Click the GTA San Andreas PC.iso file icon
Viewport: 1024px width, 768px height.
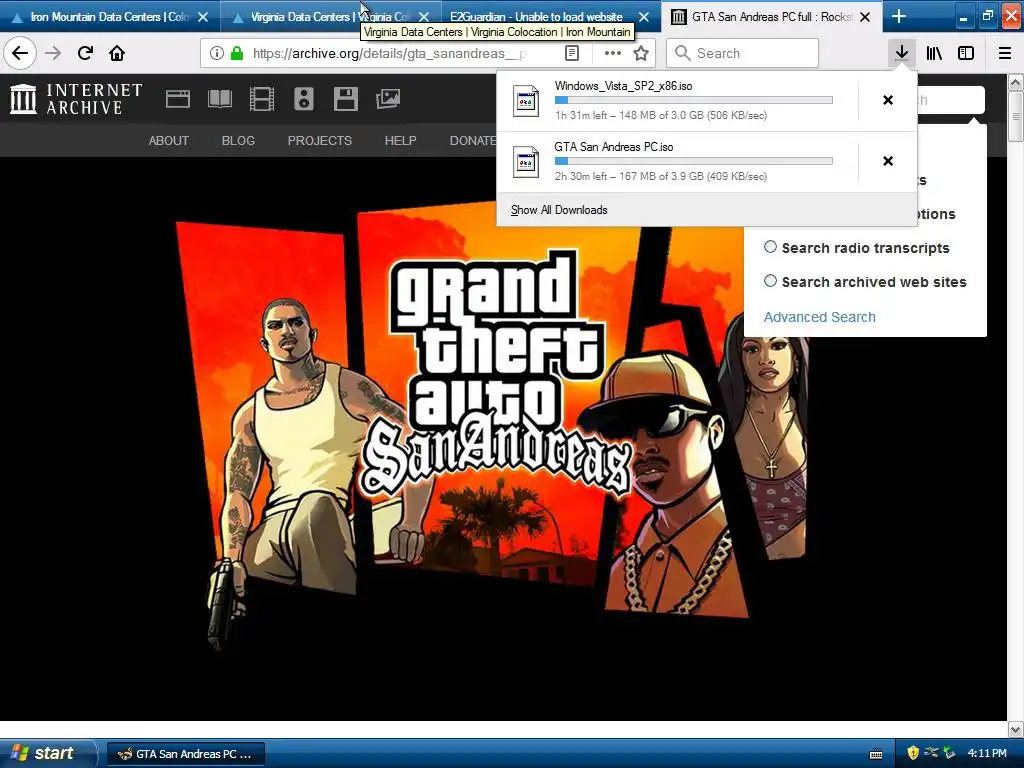[526, 162]
